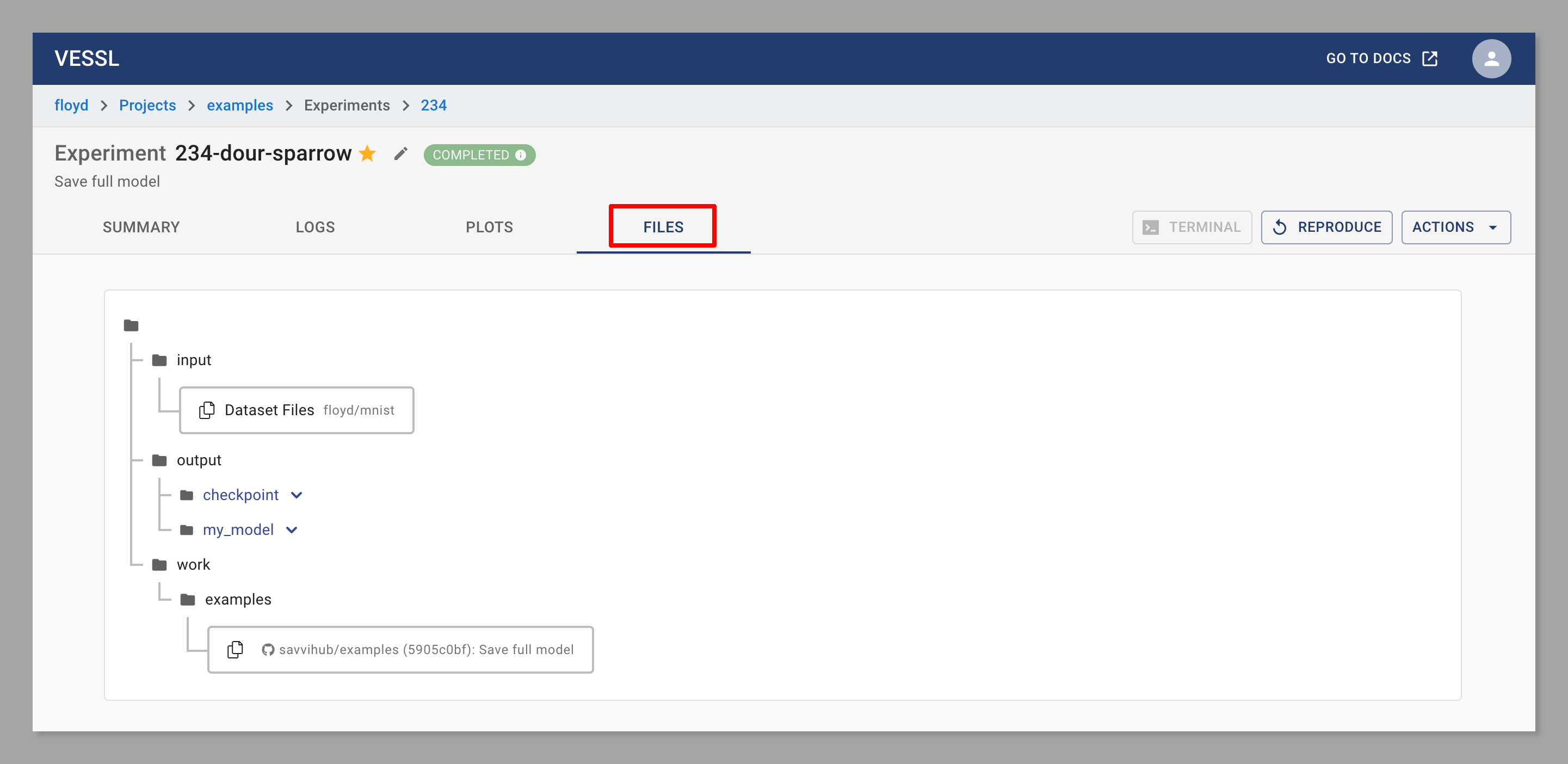The image size is (1568, 764).
Task: Toggle the star favorite for the experiment
Action: (368, 153)
